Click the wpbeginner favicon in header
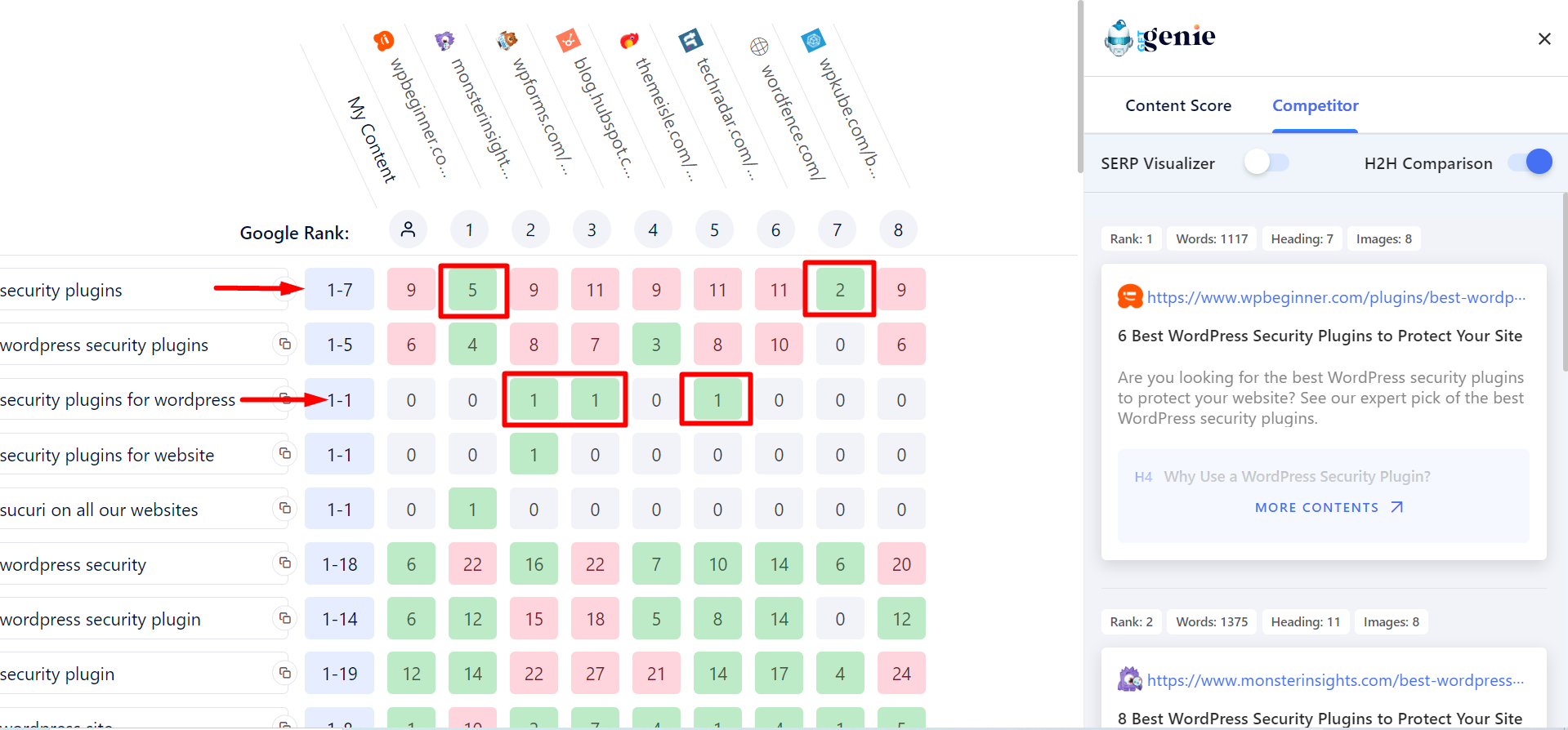This screenshot has height=730, width=1568. [x=384, y=40]
